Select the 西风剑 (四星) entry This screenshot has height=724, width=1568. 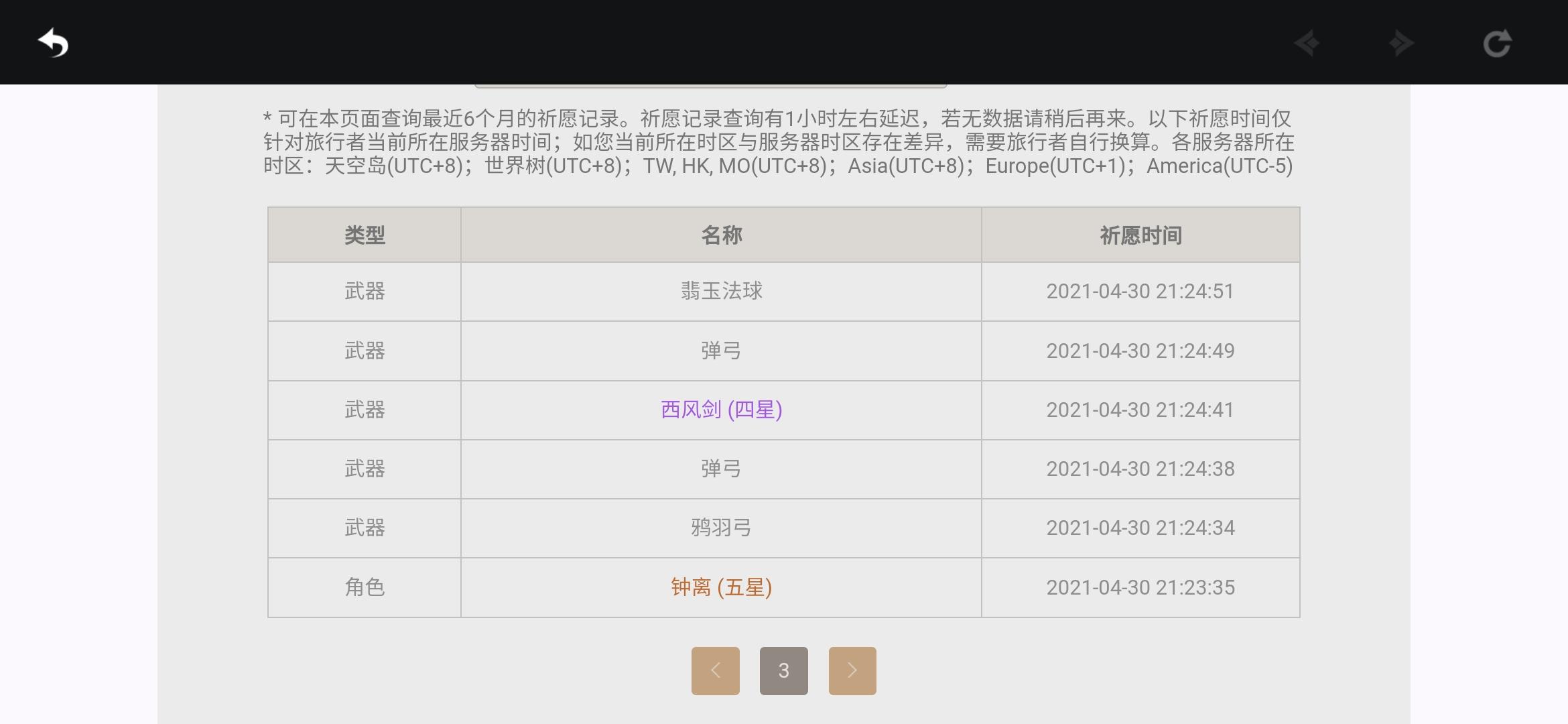[722, 410]
